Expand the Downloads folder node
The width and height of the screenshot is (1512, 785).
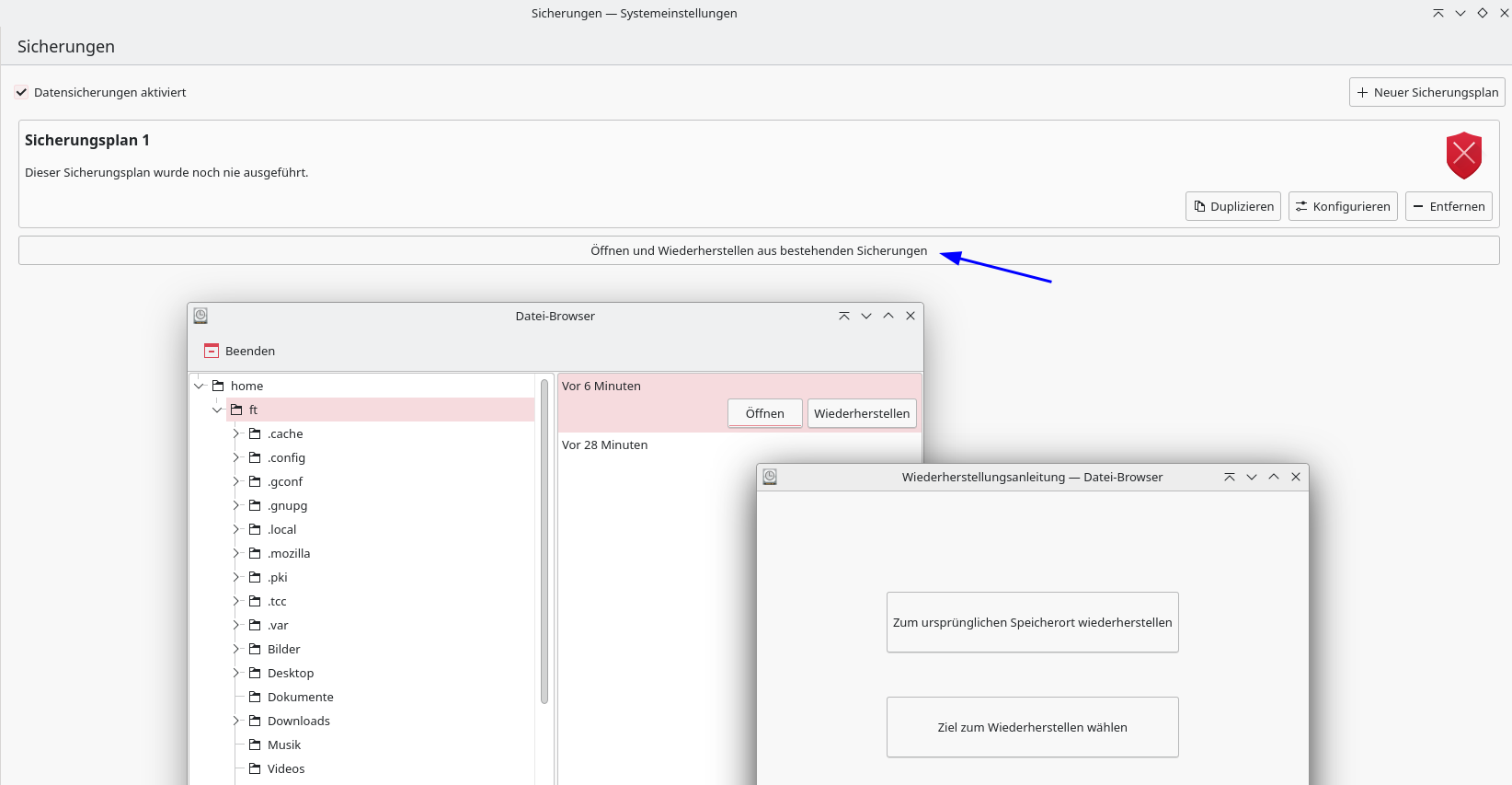pos(236,721)
